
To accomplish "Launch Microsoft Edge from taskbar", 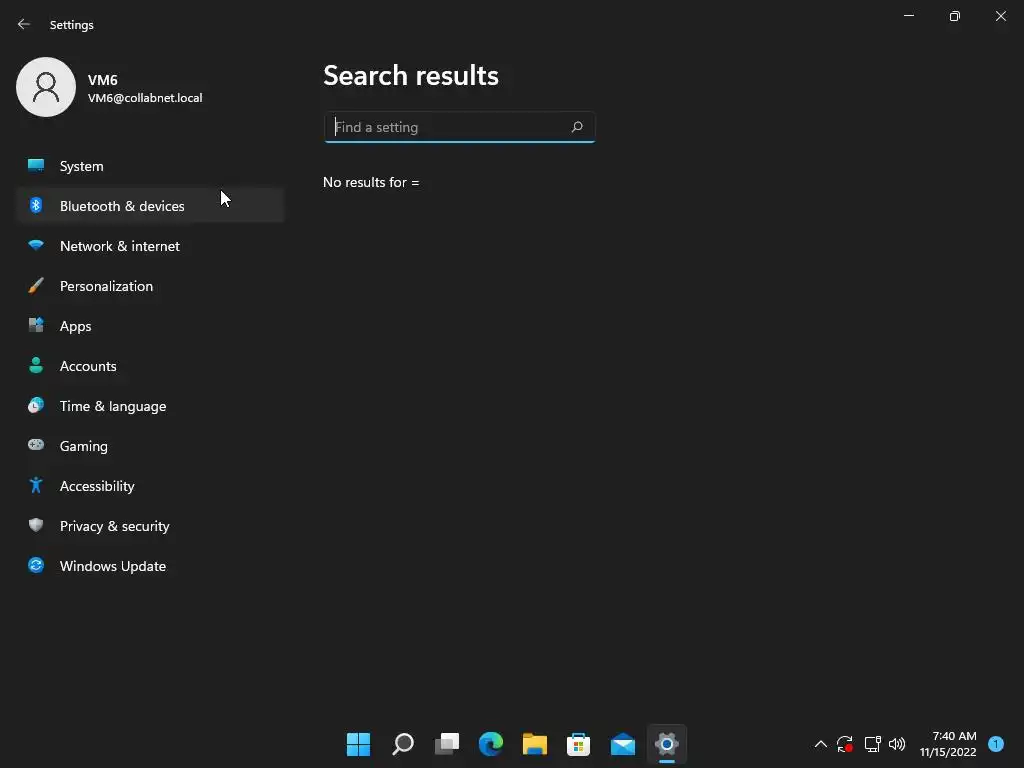I will [490, 744].
